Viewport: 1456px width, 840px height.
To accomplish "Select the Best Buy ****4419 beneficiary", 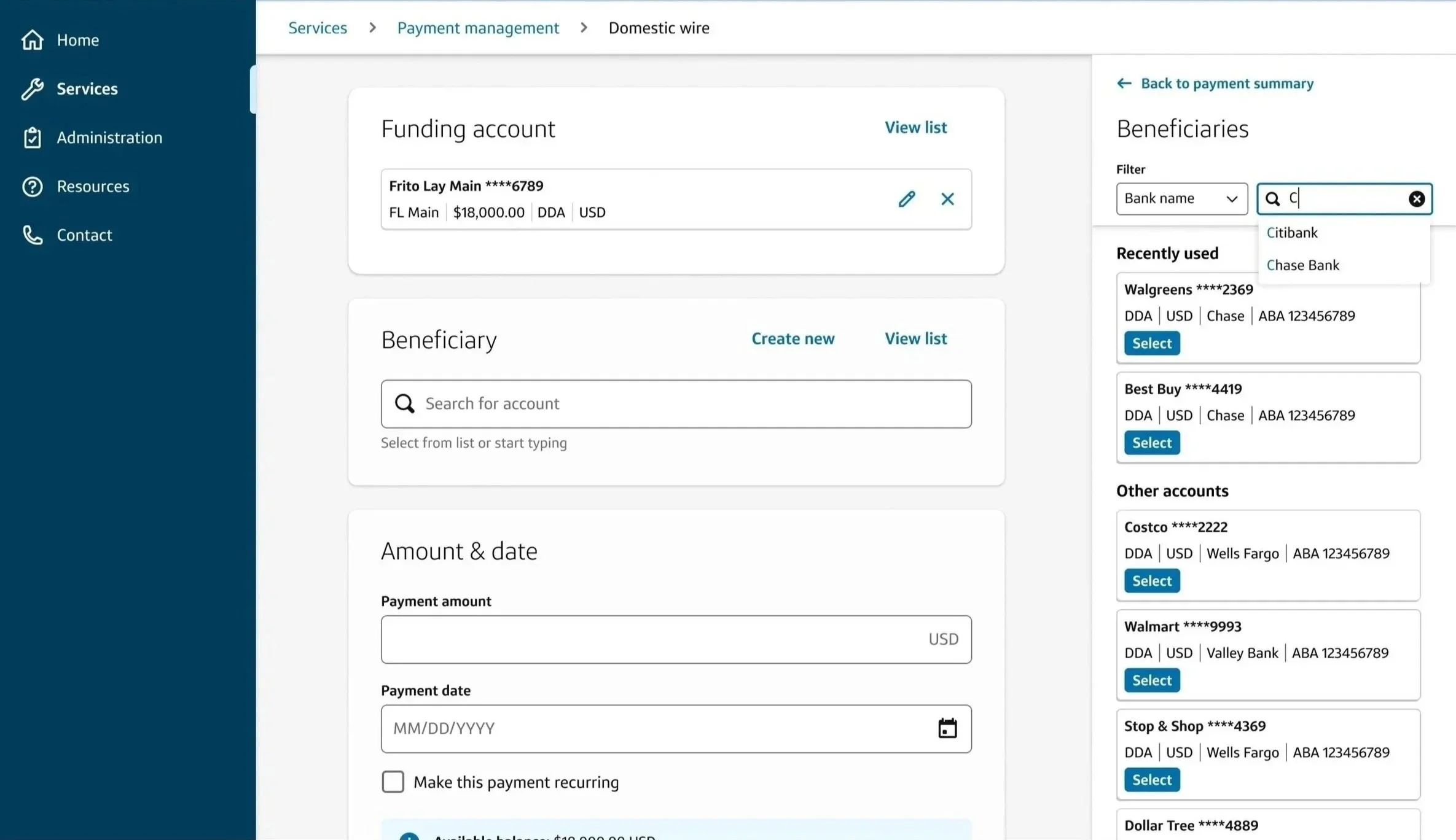I will (x=1151, y=443).
